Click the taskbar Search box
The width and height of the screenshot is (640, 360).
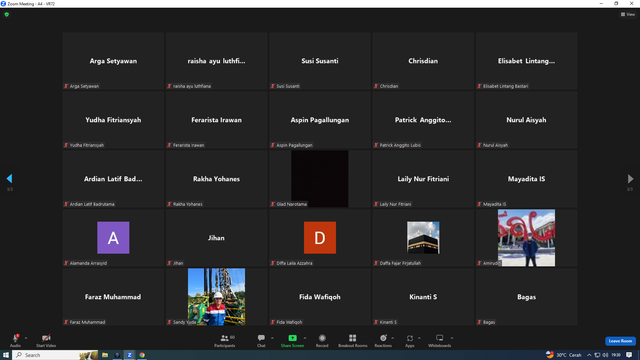[55, 355]
